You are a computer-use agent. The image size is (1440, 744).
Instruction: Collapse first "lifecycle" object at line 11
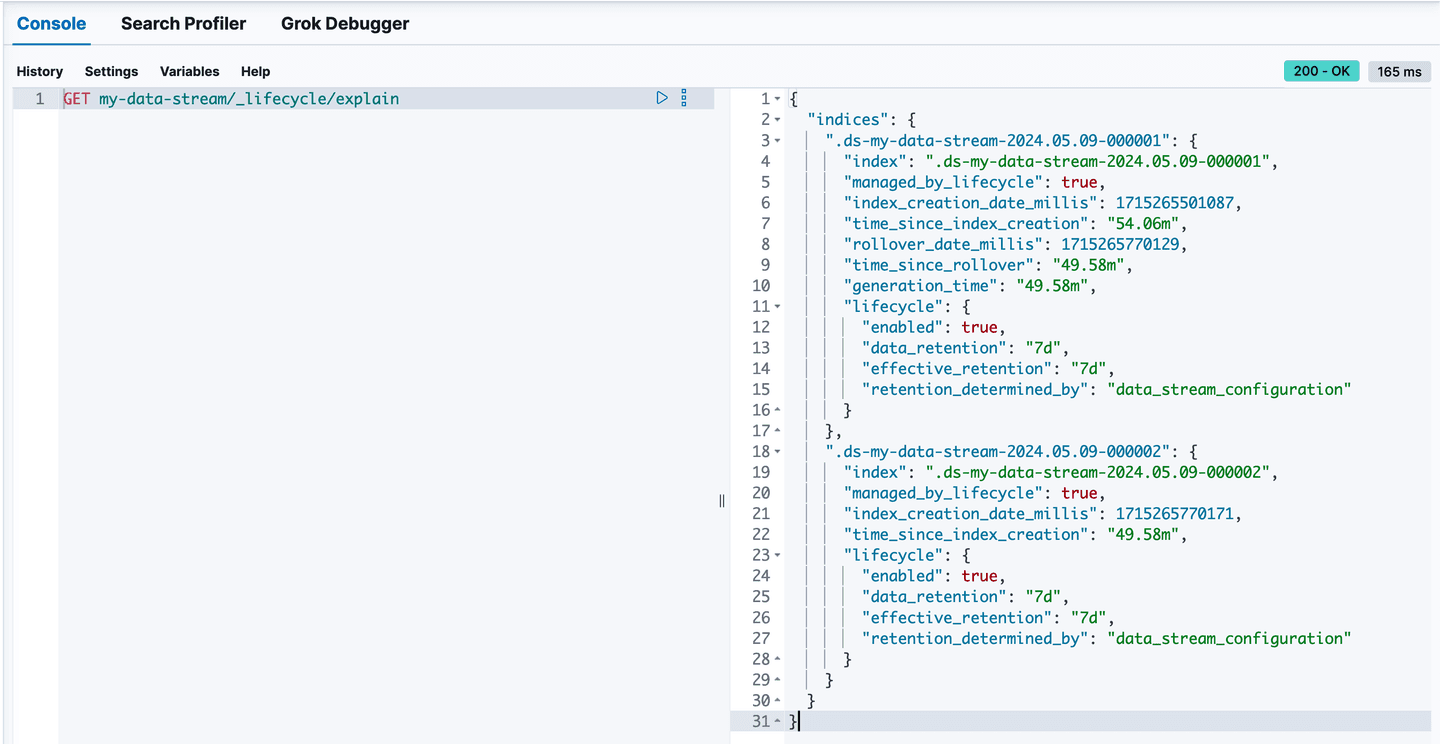pos(778,307)
